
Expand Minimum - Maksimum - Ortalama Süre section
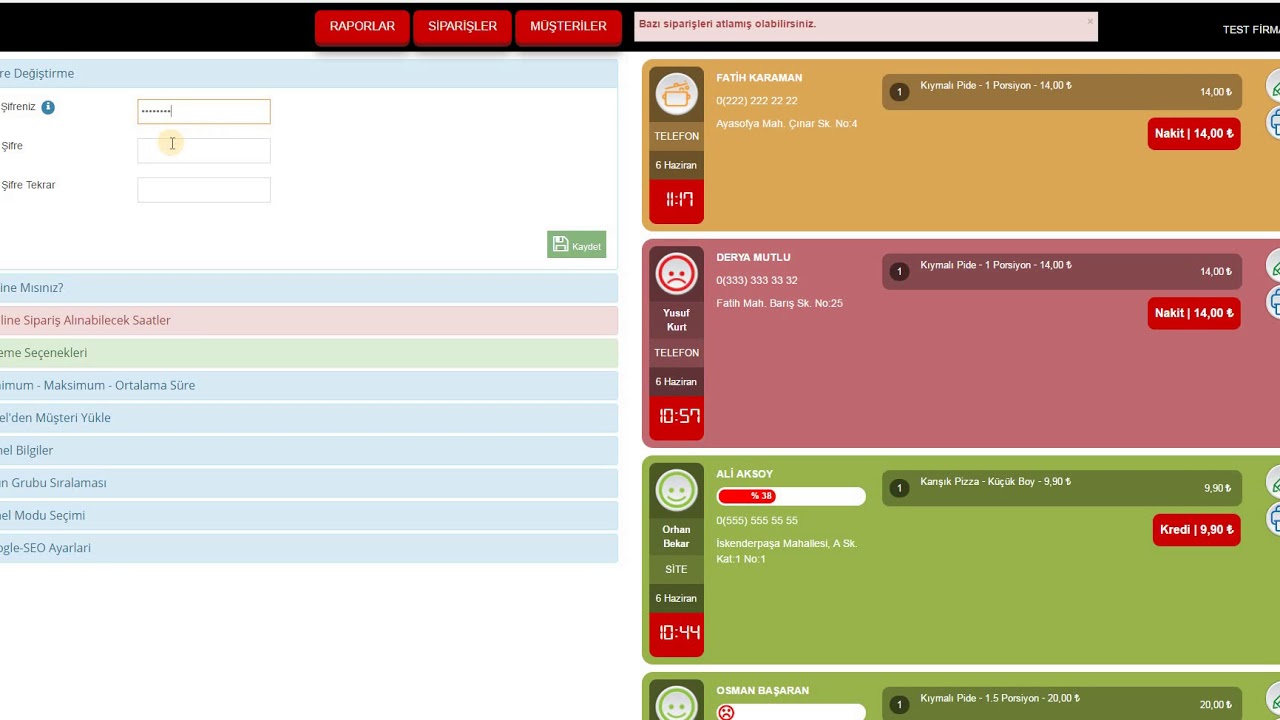(x=308, y=385)
